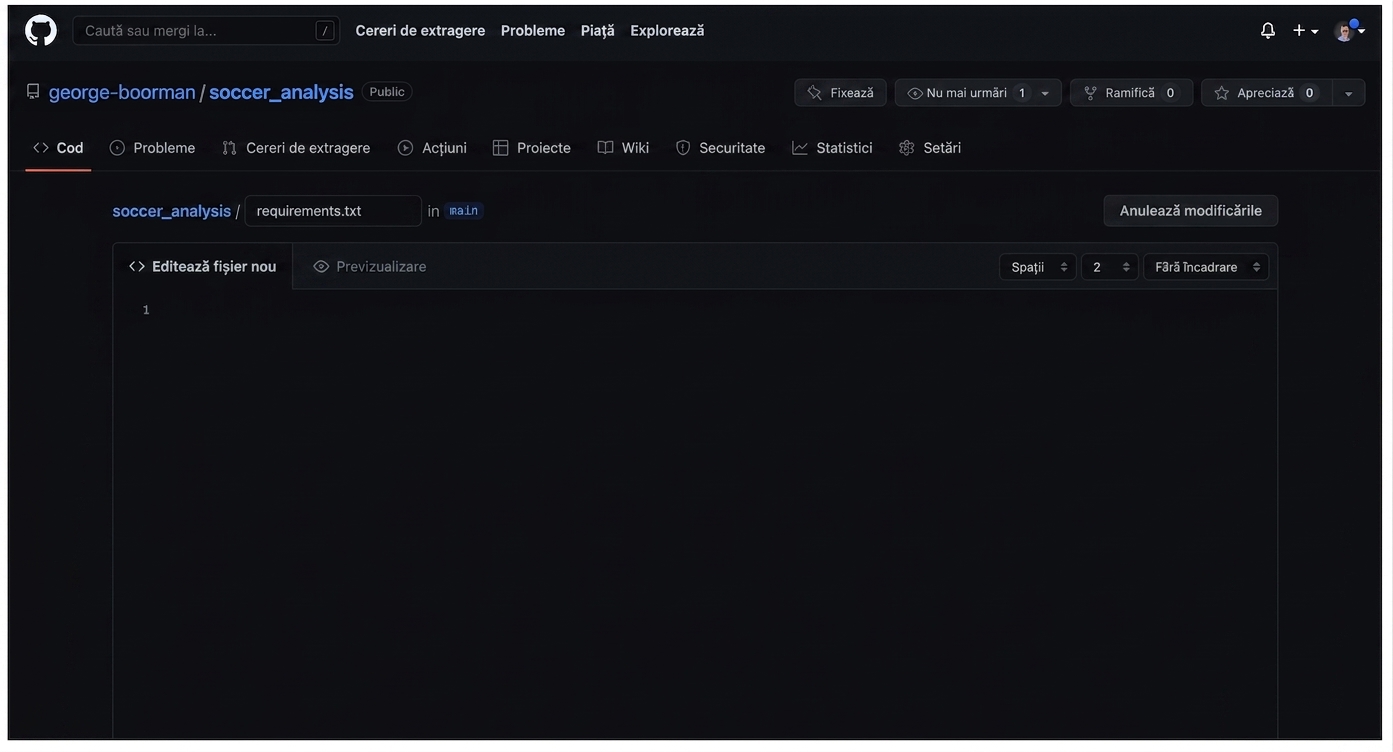Switch to the 'Cereri de extragere' repository tab
Image resolution: width=1393 pixels, height=752 pixels.
pyautogui.click(x=296, y=148)
